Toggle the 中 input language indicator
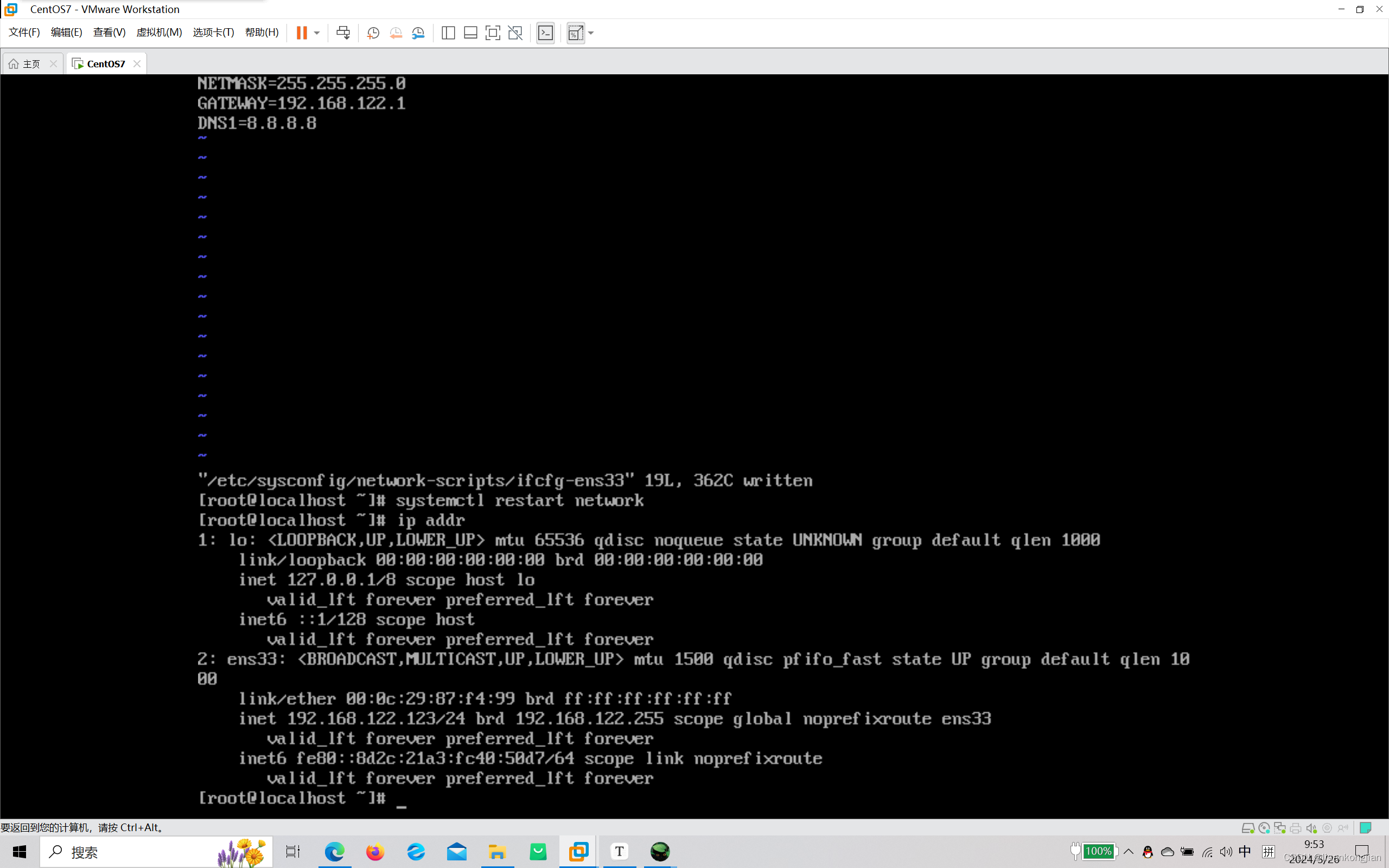The image size is (1389, 868). coord(1245,851)
